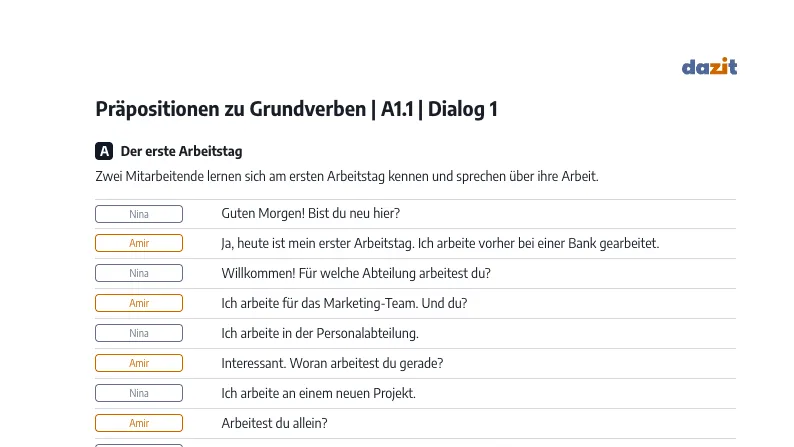Click the Amir label beside the 'Marketing-Team' line
Screen dimensions: 794x447
tap(139, 303)
